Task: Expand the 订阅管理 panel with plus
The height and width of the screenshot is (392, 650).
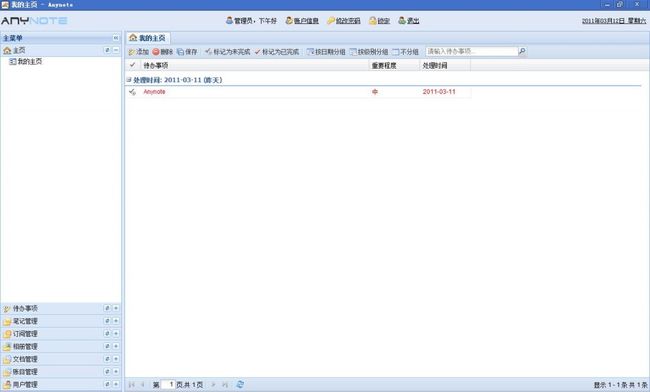Action: tap(116, 334)
